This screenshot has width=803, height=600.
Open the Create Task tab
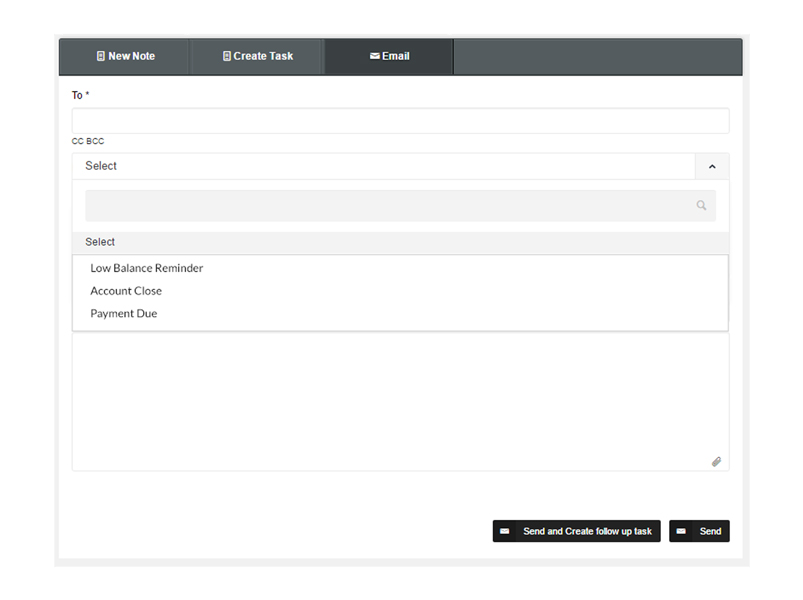click(258, 56)
